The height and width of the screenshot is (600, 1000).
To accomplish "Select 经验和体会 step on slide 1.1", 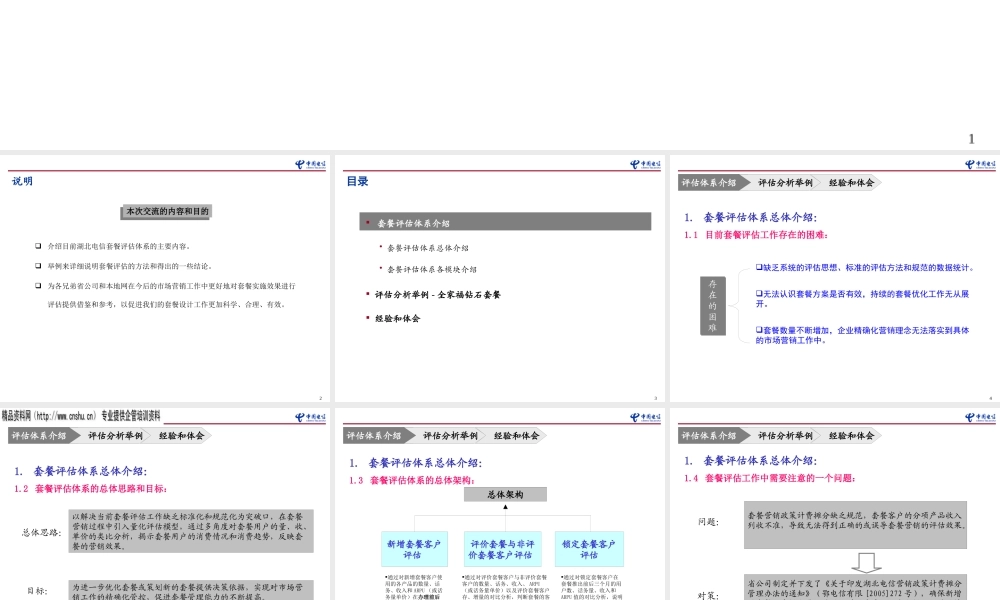I will [851, 183].
